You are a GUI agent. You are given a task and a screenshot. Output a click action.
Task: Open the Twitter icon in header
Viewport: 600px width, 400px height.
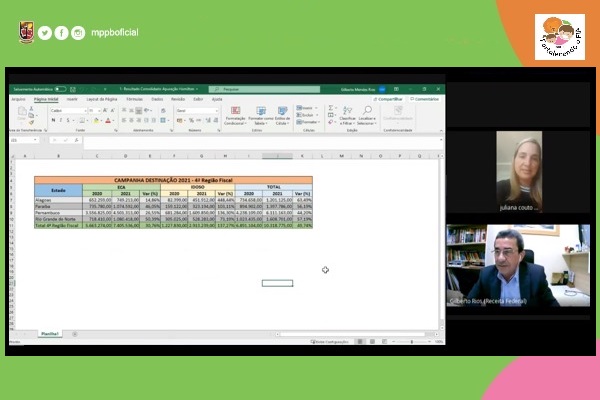point(45,33)
